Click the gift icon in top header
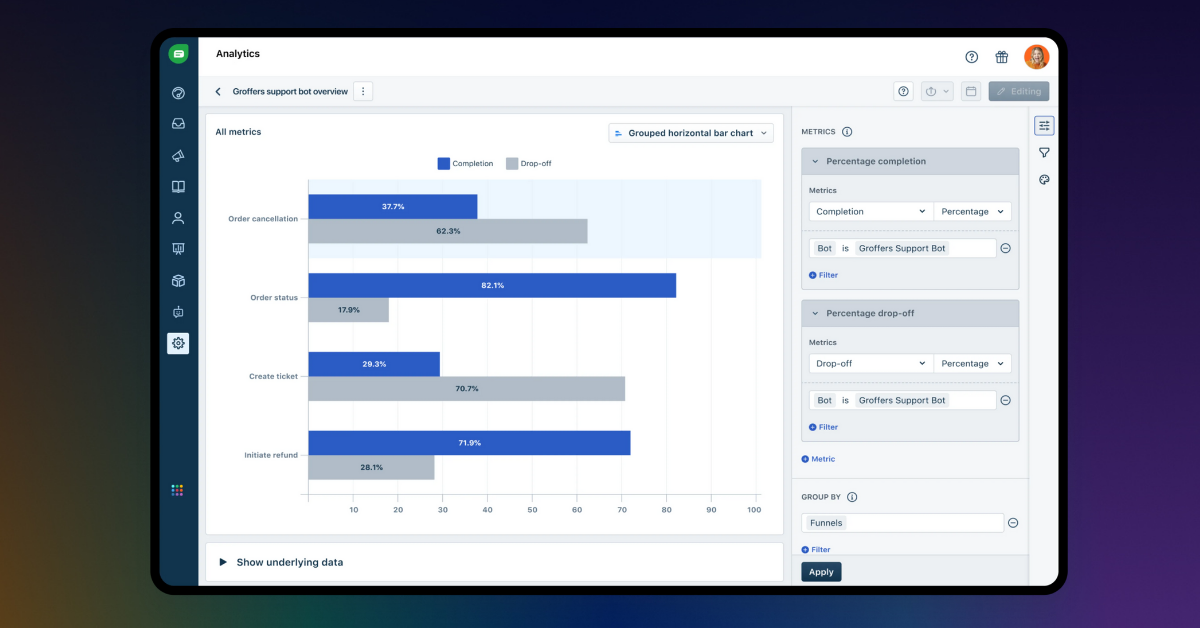The image size is (1200, 628). (1001, 57)
